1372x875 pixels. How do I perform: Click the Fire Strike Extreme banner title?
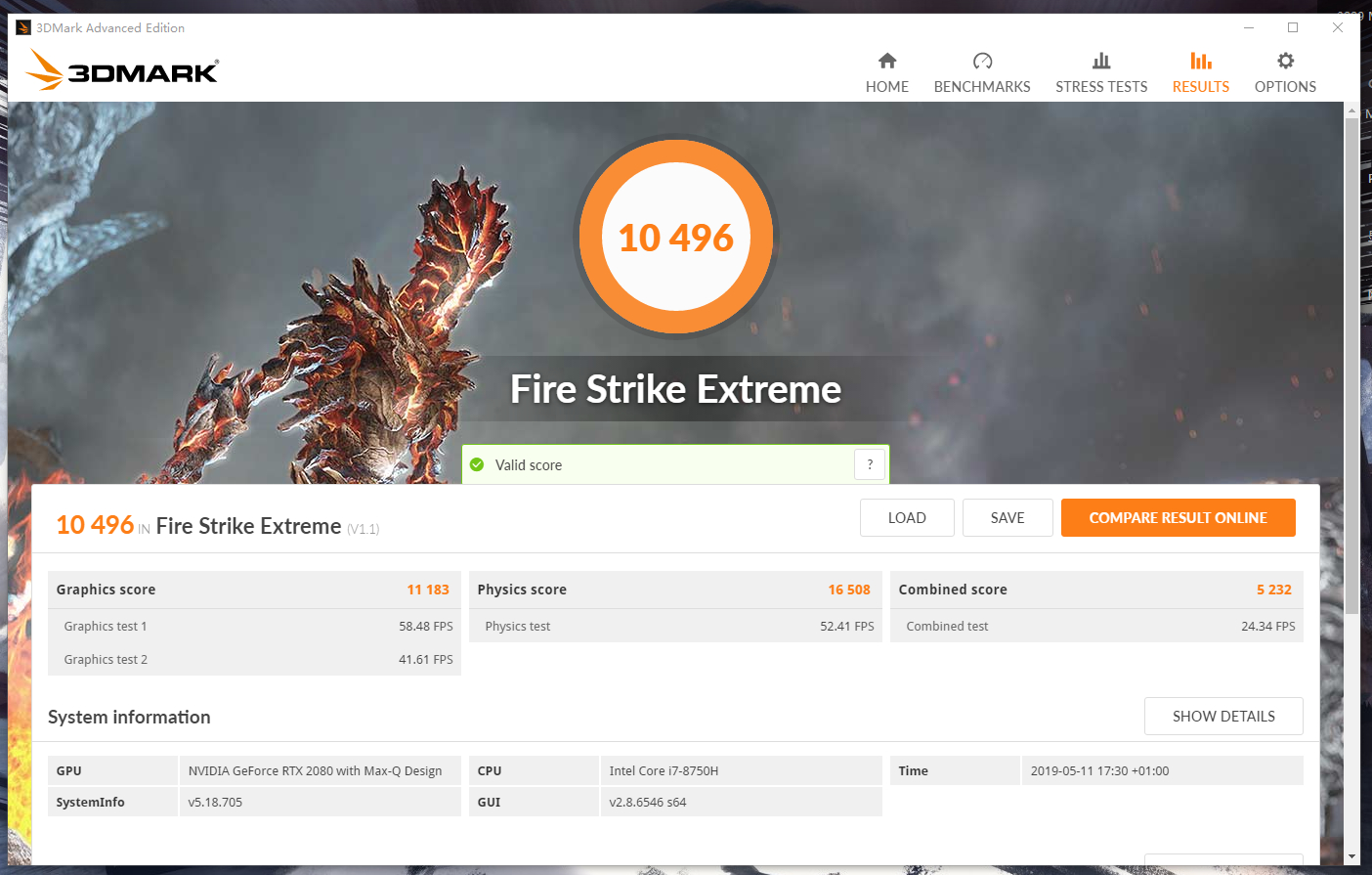tap(675, 389)
